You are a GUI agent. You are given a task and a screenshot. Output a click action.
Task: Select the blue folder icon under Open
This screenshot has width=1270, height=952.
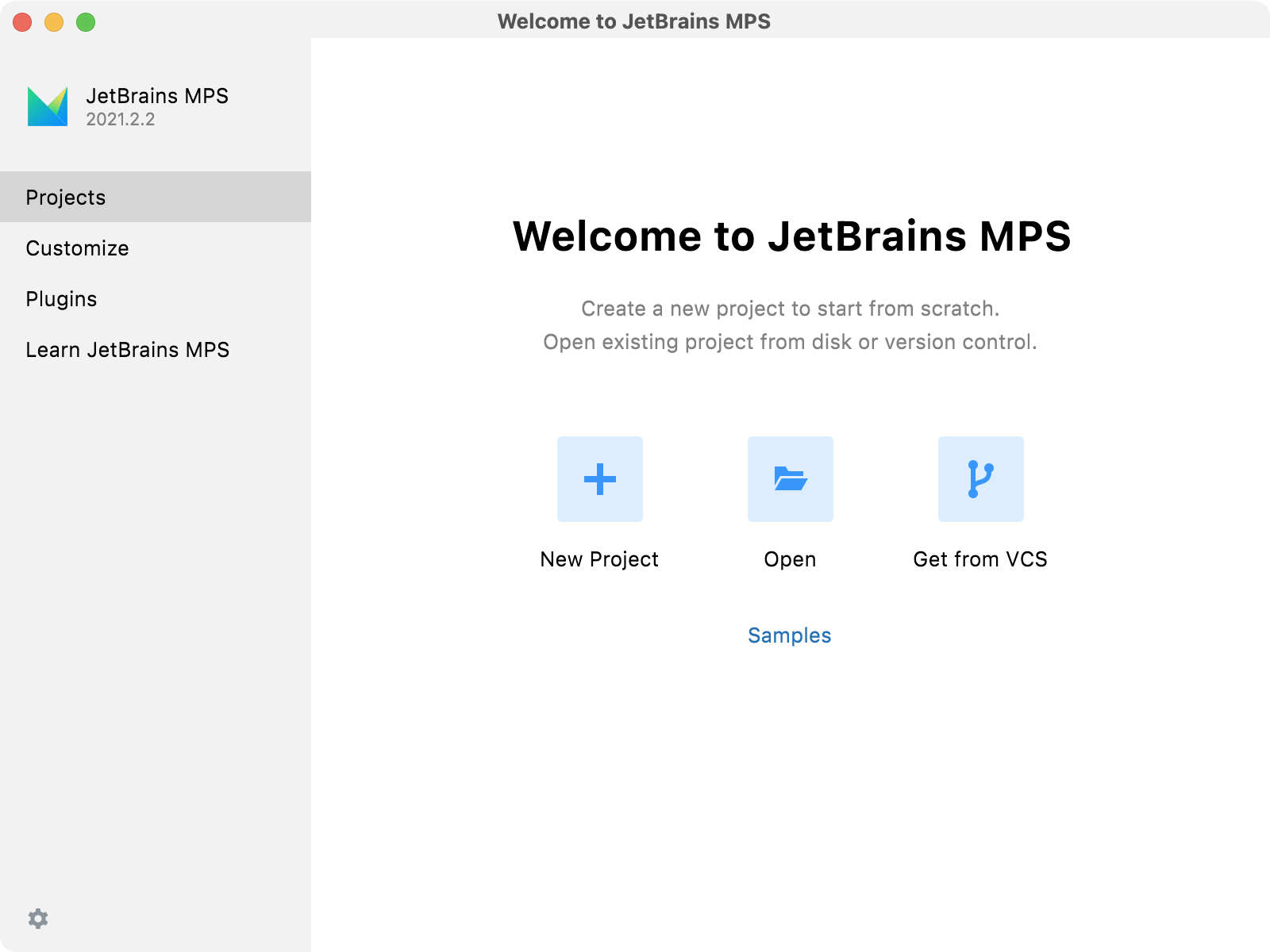pyautogui.click(x=790, y=479)
